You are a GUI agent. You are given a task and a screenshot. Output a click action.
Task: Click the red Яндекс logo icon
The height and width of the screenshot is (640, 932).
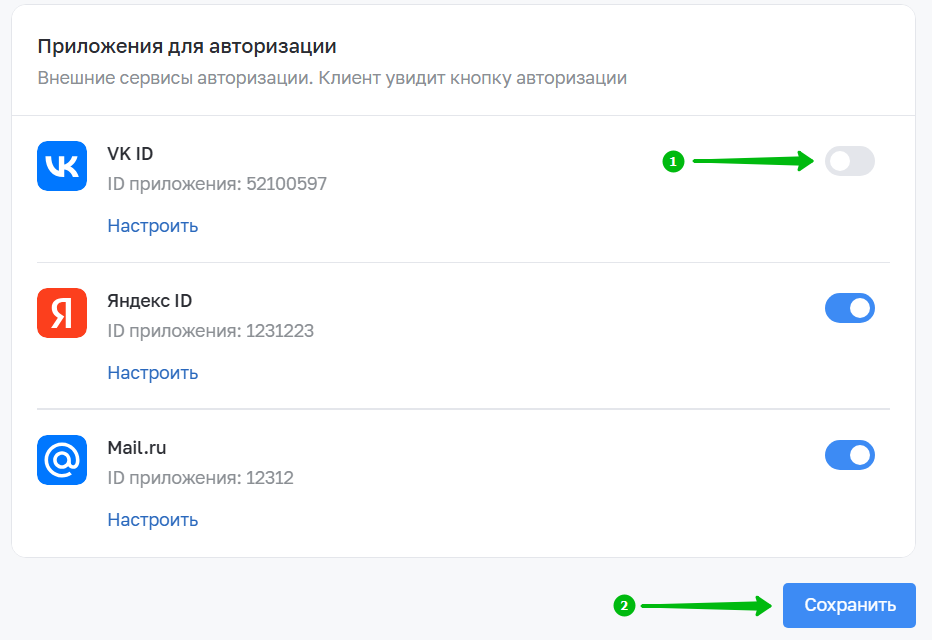coord(62,313)
